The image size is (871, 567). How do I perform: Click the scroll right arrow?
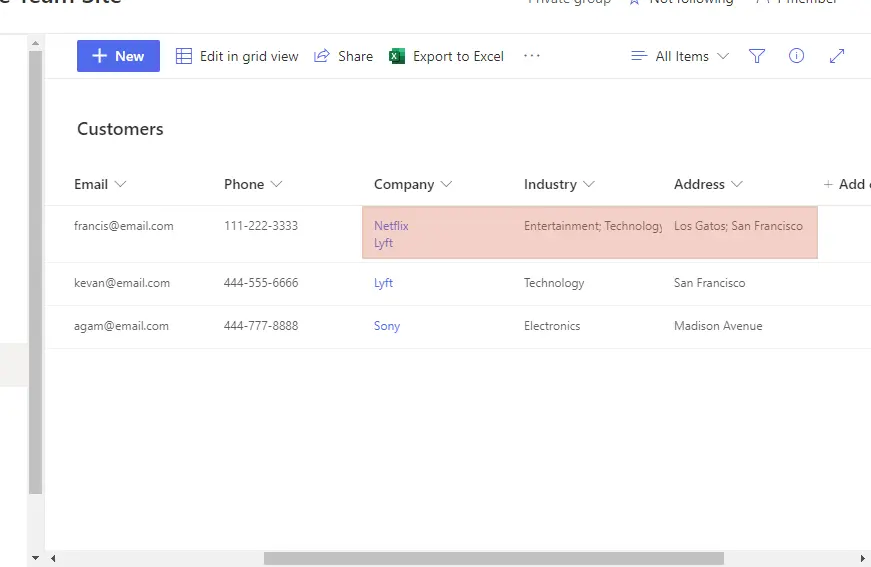point(863,558)
